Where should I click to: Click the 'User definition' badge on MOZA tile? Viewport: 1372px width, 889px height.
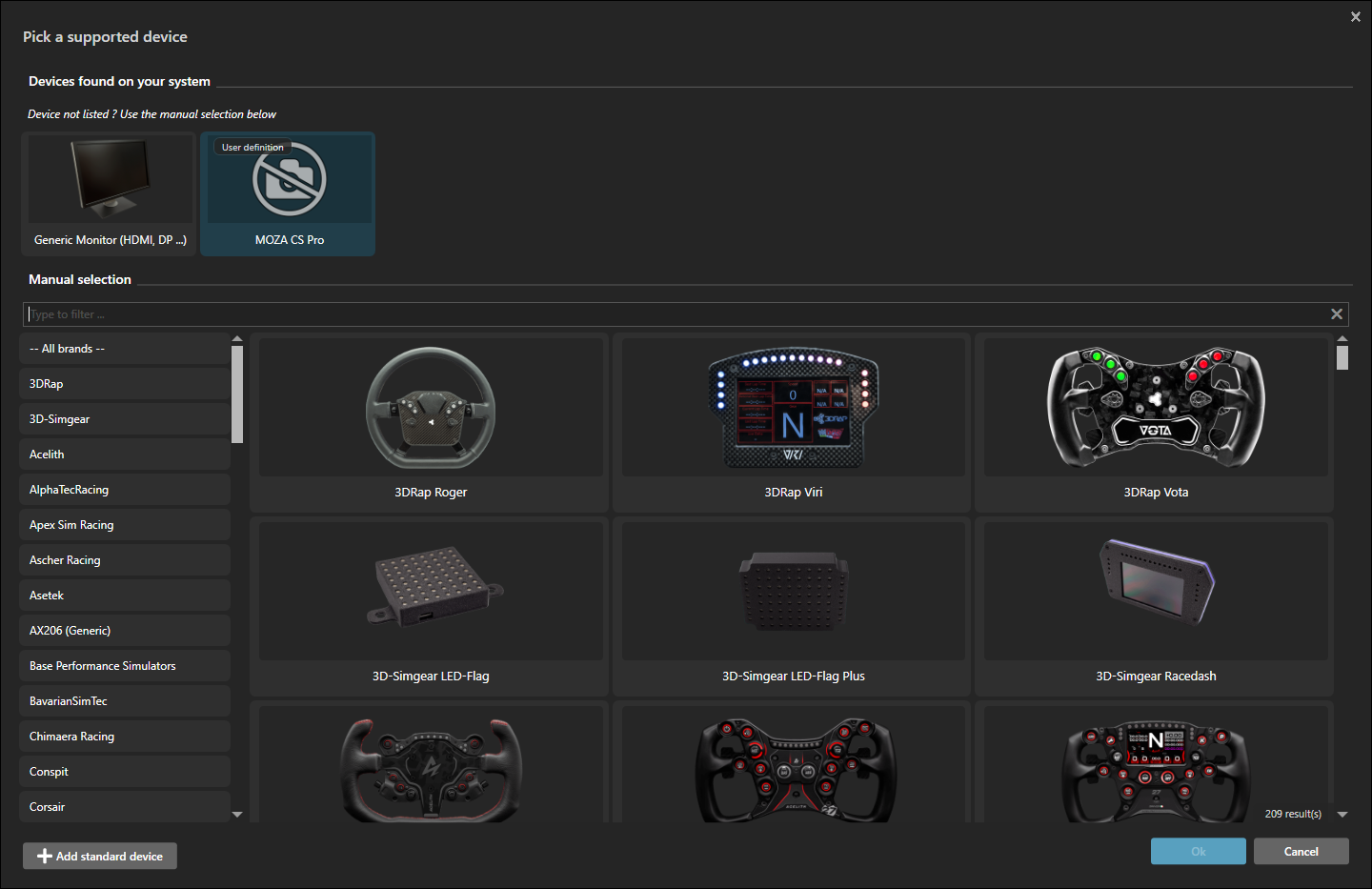pos(252,147)
